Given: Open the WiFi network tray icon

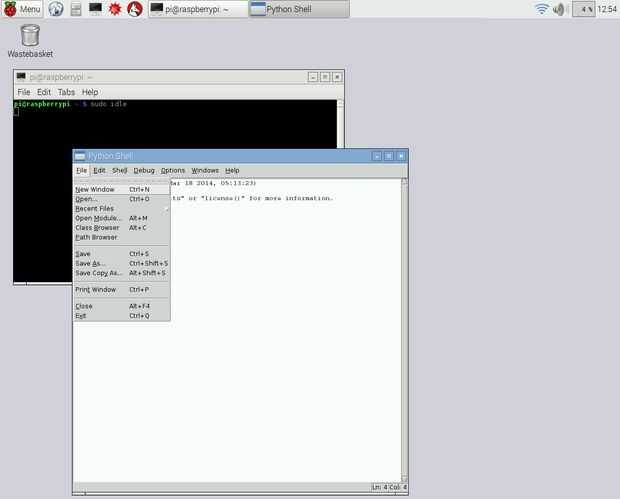Looking at the screenshot, I should pos(541,9).
